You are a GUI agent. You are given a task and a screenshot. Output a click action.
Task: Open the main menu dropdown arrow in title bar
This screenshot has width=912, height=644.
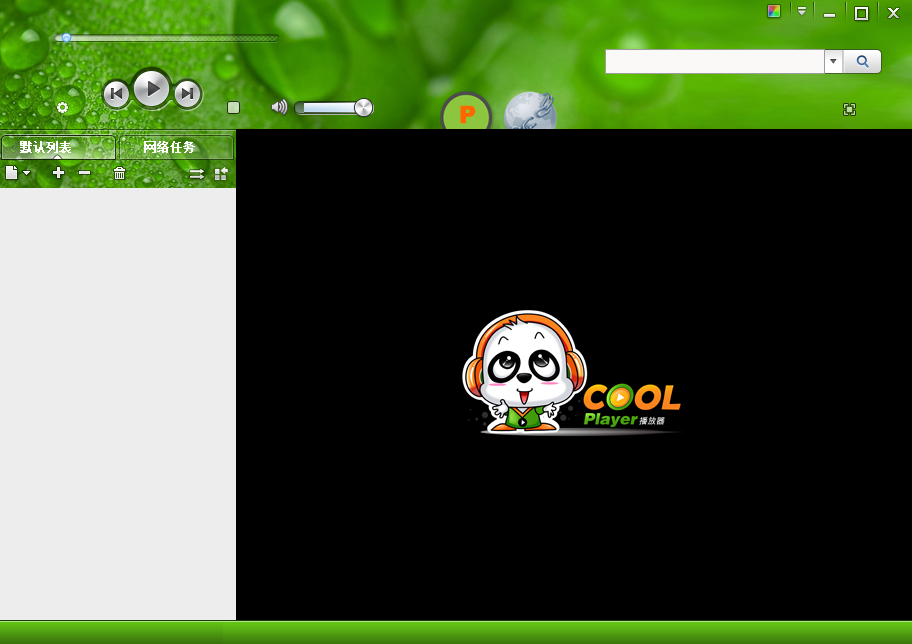click(x=801, y=11)
